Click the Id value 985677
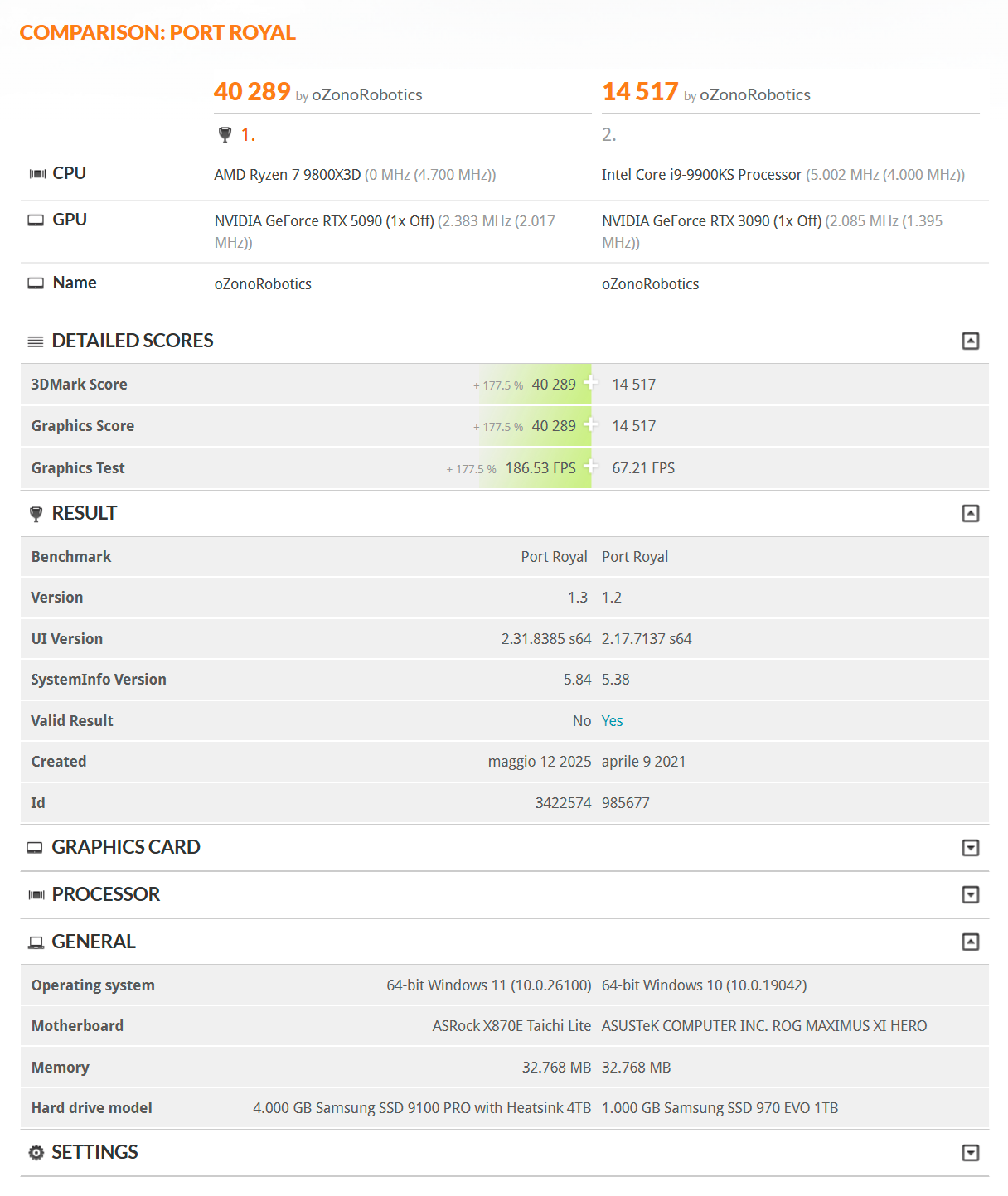Screen dimensions: 1008x1196 tap(626, 803)
